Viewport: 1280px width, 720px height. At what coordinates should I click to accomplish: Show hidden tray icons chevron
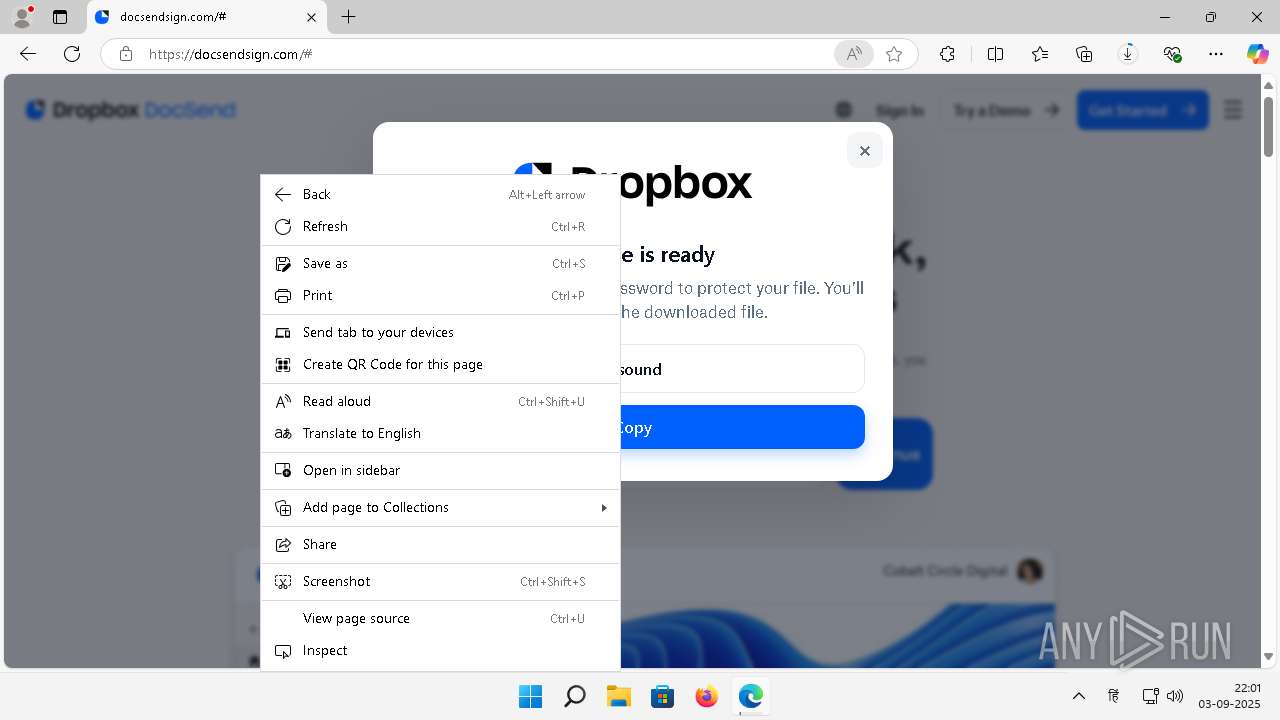pyautogui.click(x=1078, y=696)
